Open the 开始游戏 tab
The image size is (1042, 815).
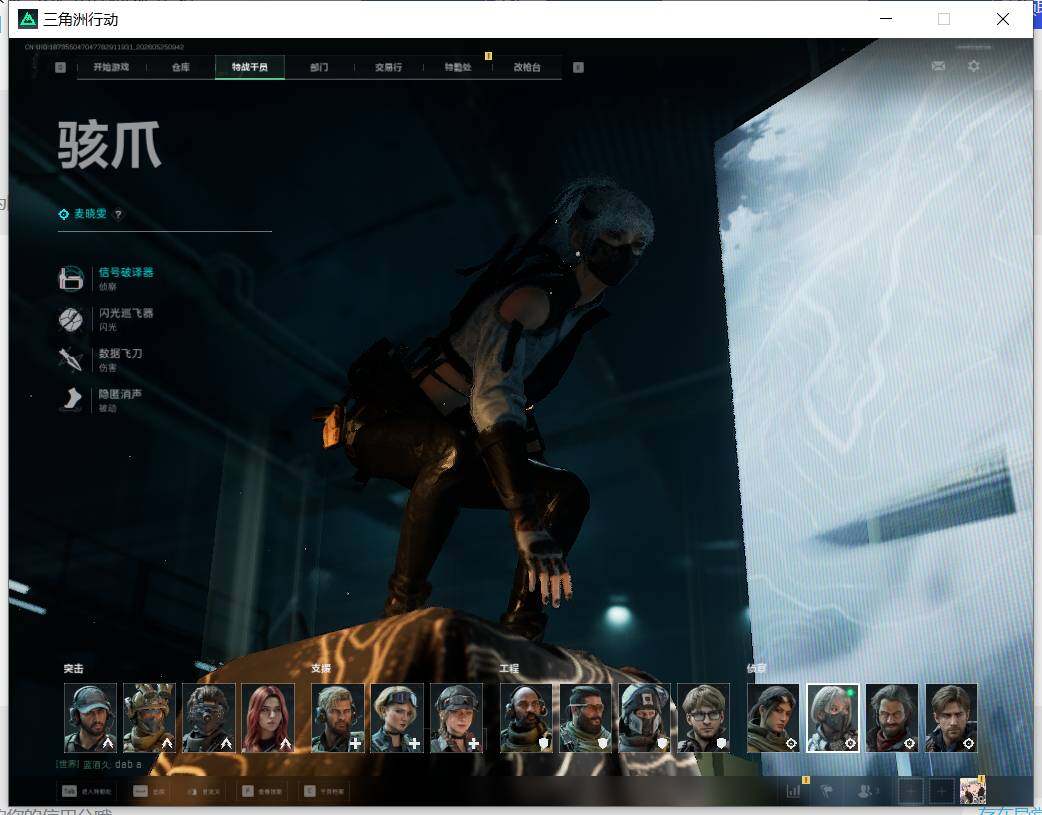[x=111, y=67]
